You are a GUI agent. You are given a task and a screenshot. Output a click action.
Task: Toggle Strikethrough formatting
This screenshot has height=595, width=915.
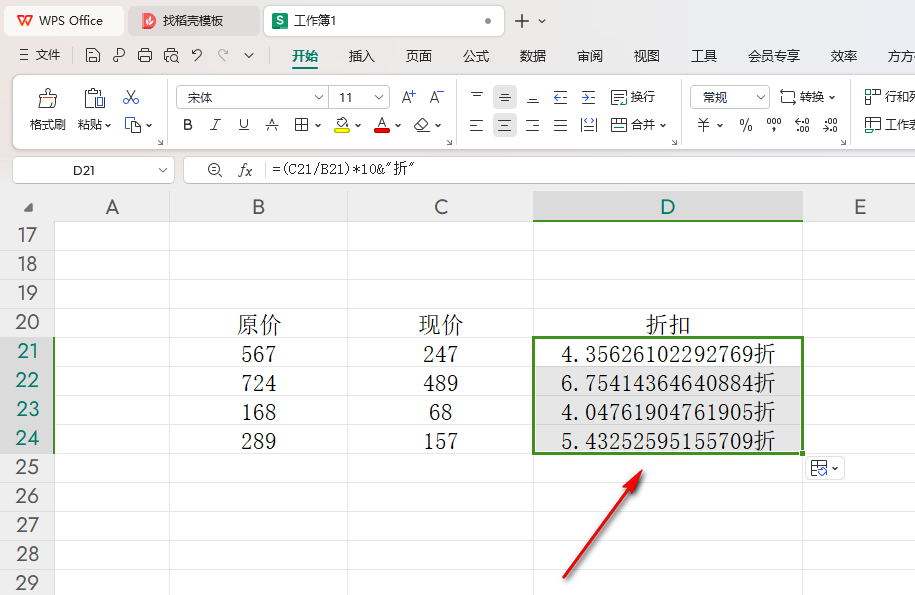coord(271,125)
